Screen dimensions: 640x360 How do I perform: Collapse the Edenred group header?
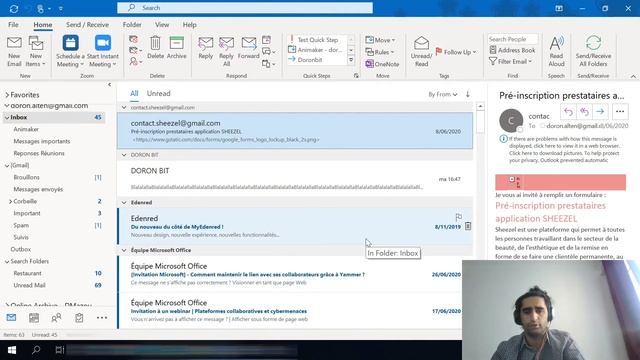124,202
